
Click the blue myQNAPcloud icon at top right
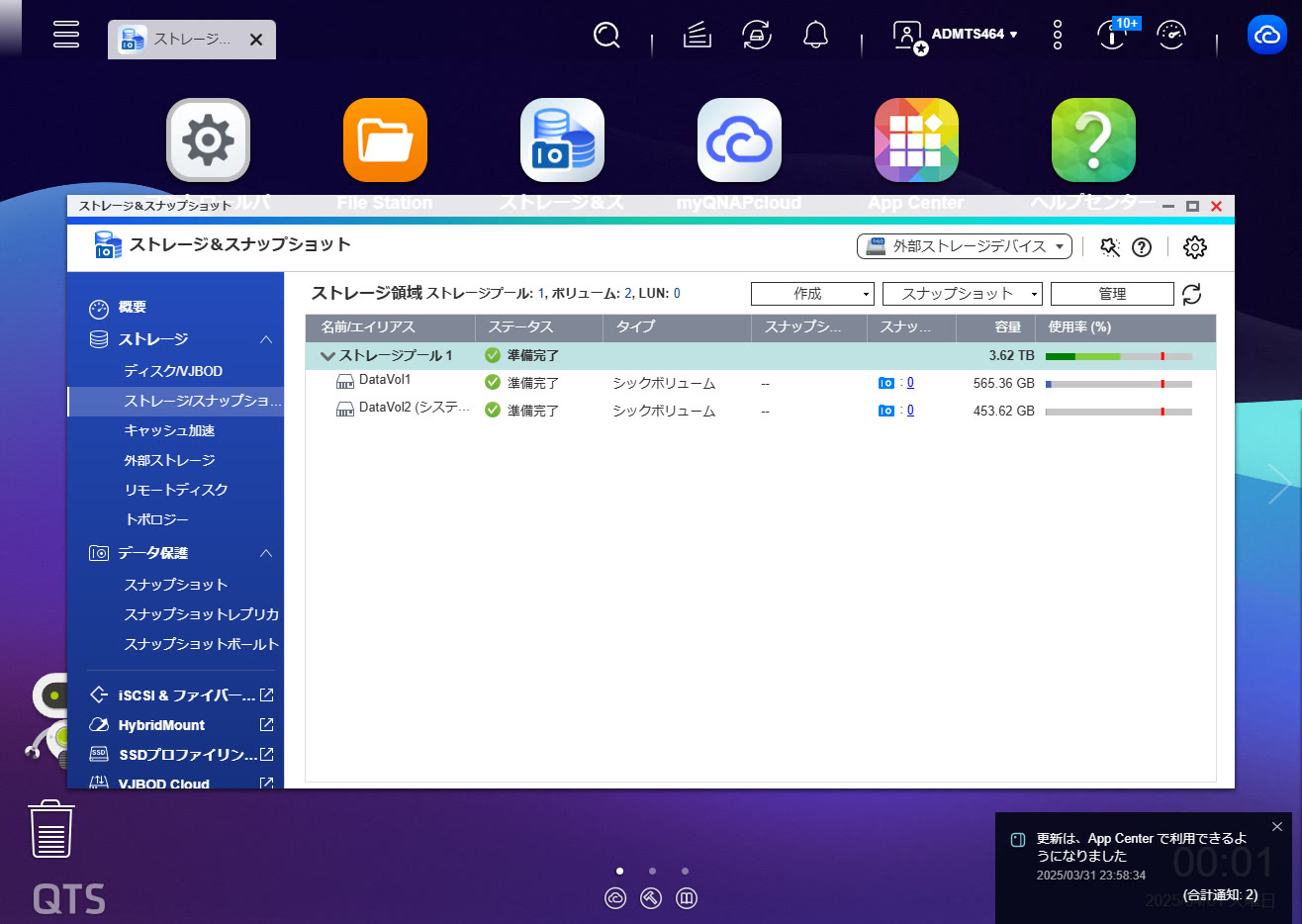coord(1267,35)
